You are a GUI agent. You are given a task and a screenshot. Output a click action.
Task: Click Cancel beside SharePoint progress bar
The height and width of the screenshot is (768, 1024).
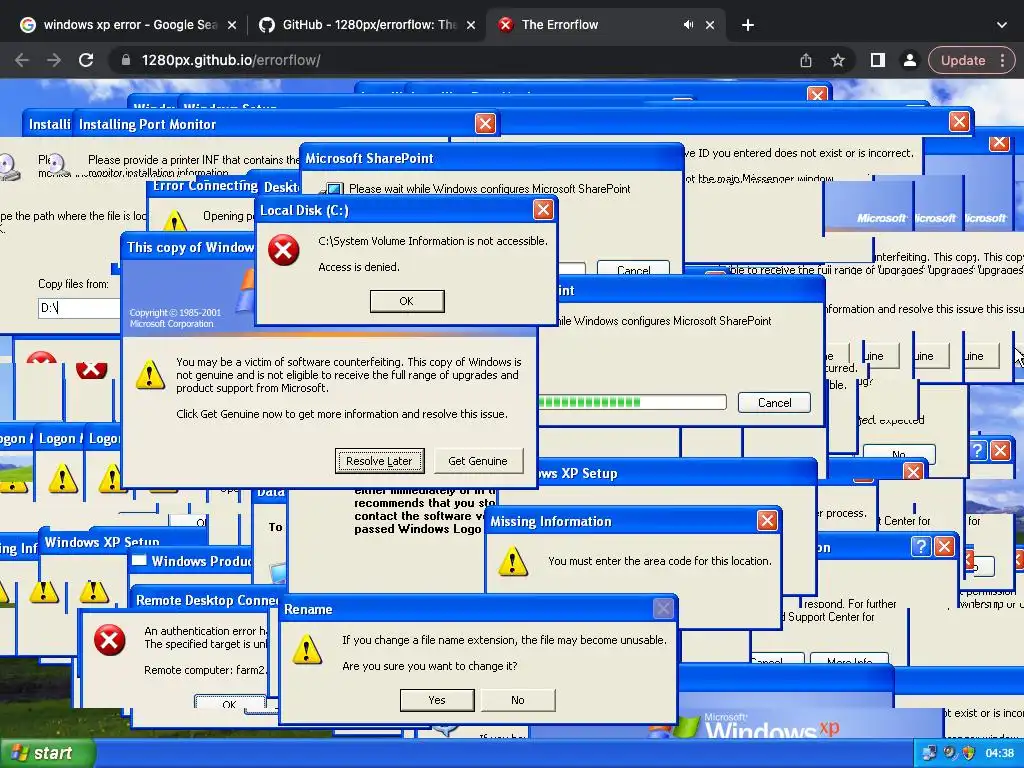click(x=775, y=402)
